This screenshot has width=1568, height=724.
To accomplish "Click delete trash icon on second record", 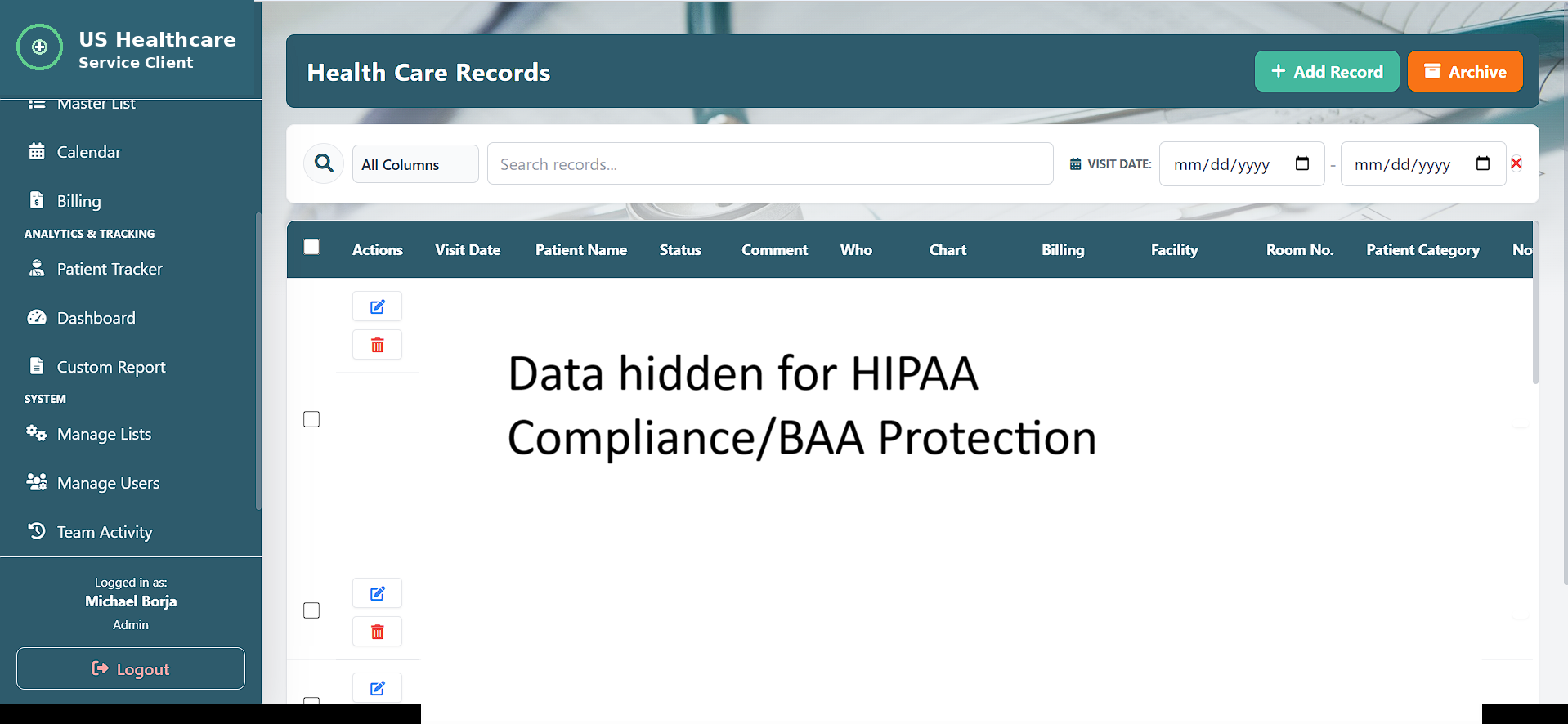I will pos(377,632).
